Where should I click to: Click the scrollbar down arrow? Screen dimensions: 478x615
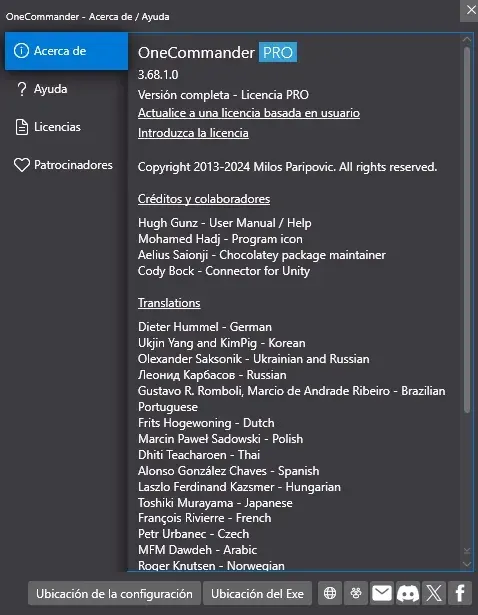tap(467, 564)
